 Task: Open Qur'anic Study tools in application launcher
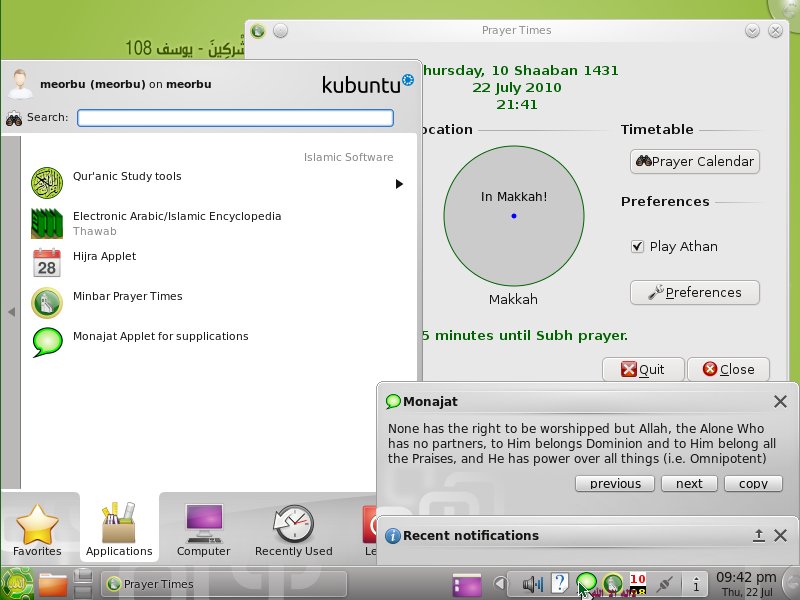(x=125, y=177)
